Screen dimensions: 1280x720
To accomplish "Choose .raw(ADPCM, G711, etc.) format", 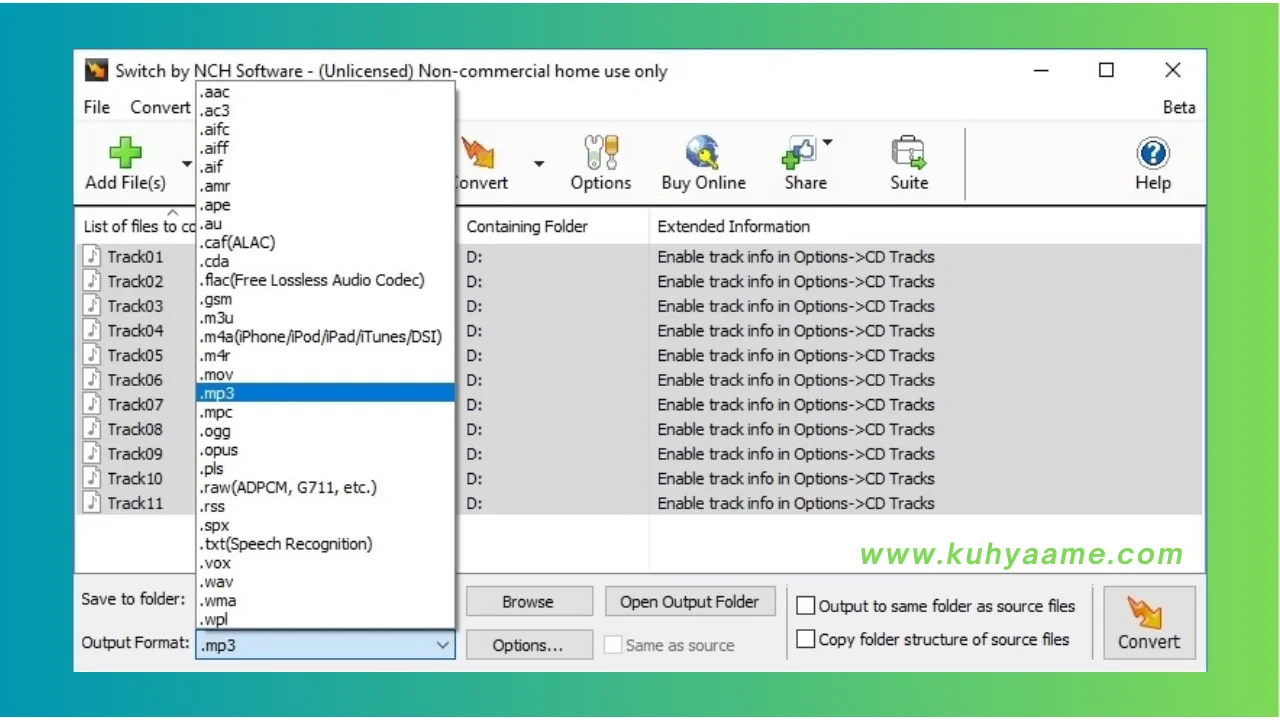I will point(326,487).
